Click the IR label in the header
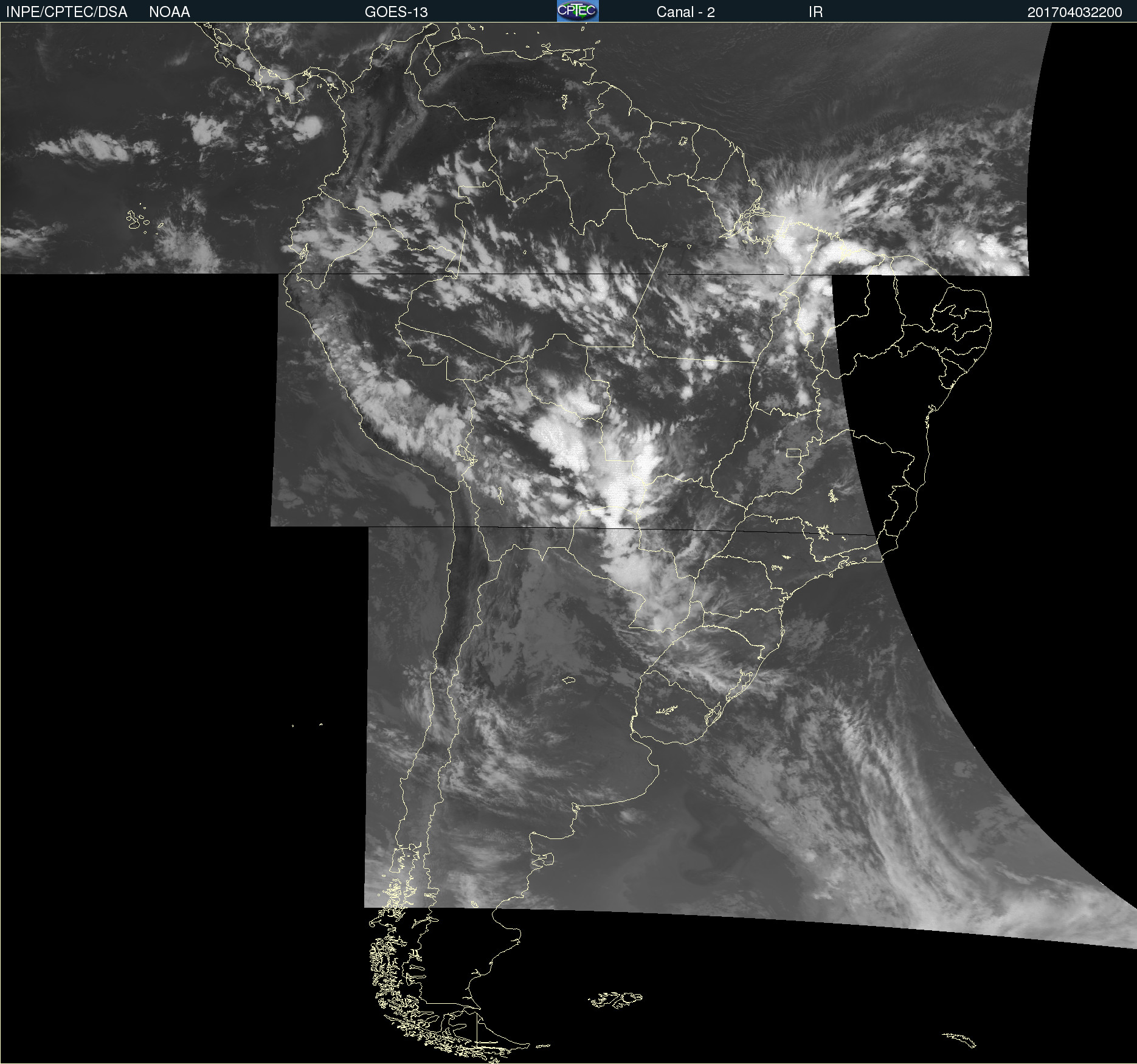The width and height of the screenshot is (1137, 1064). tap(815, 12)
